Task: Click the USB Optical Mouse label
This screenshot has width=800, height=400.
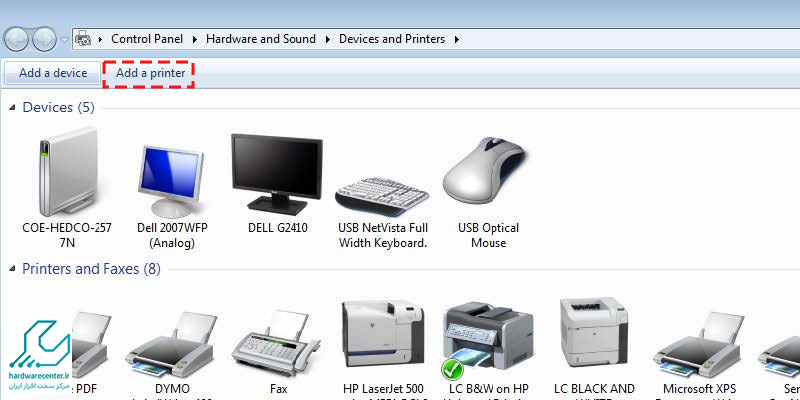Action: click(488, 235)
